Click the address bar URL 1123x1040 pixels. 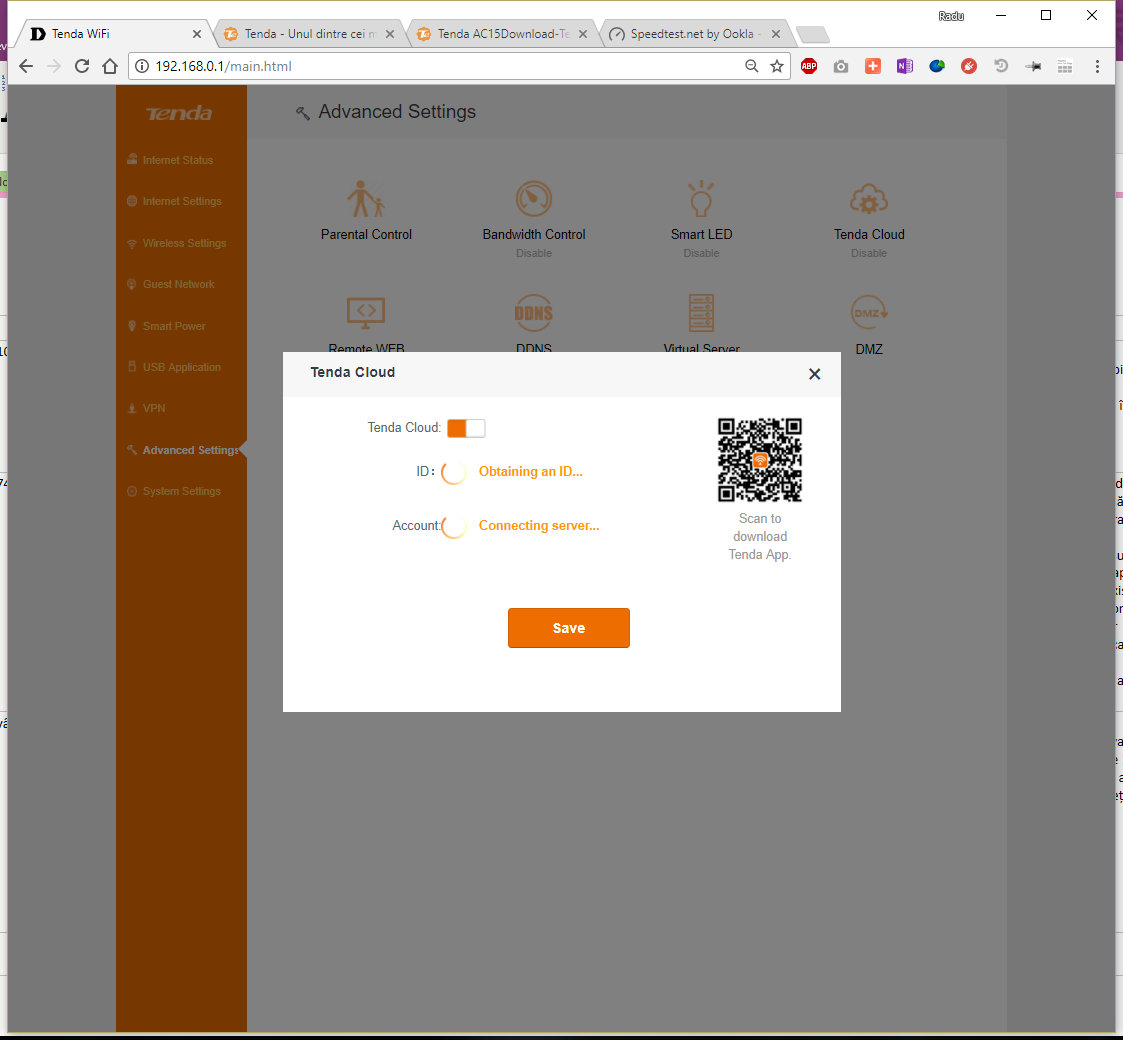(x=223, y=67)
